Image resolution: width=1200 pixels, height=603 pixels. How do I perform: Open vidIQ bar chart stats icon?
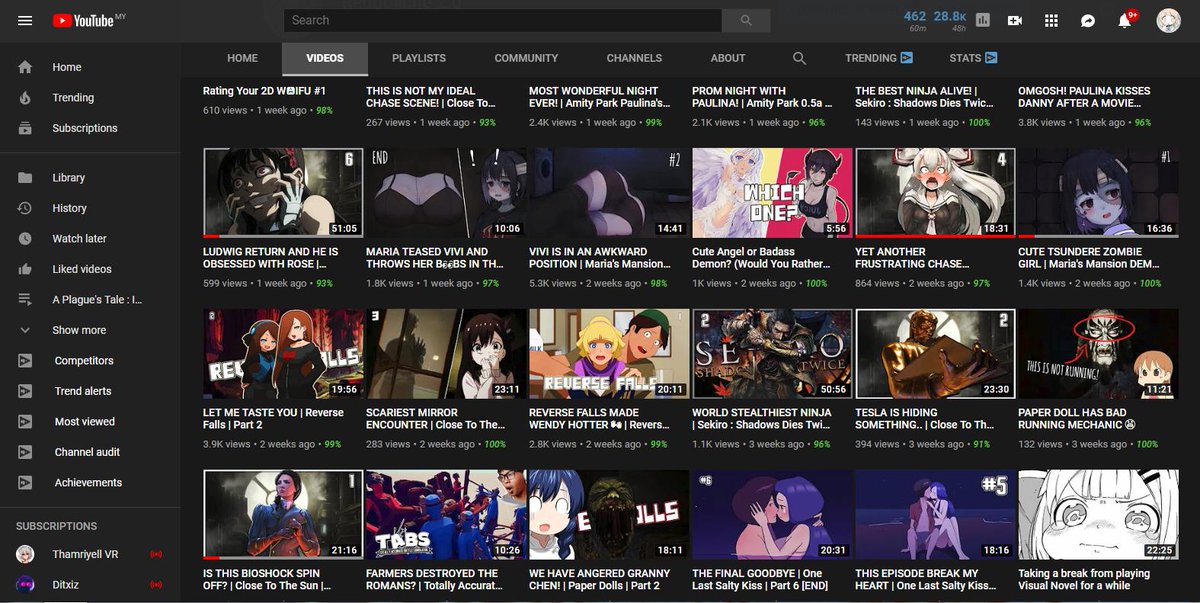(982, 20)
